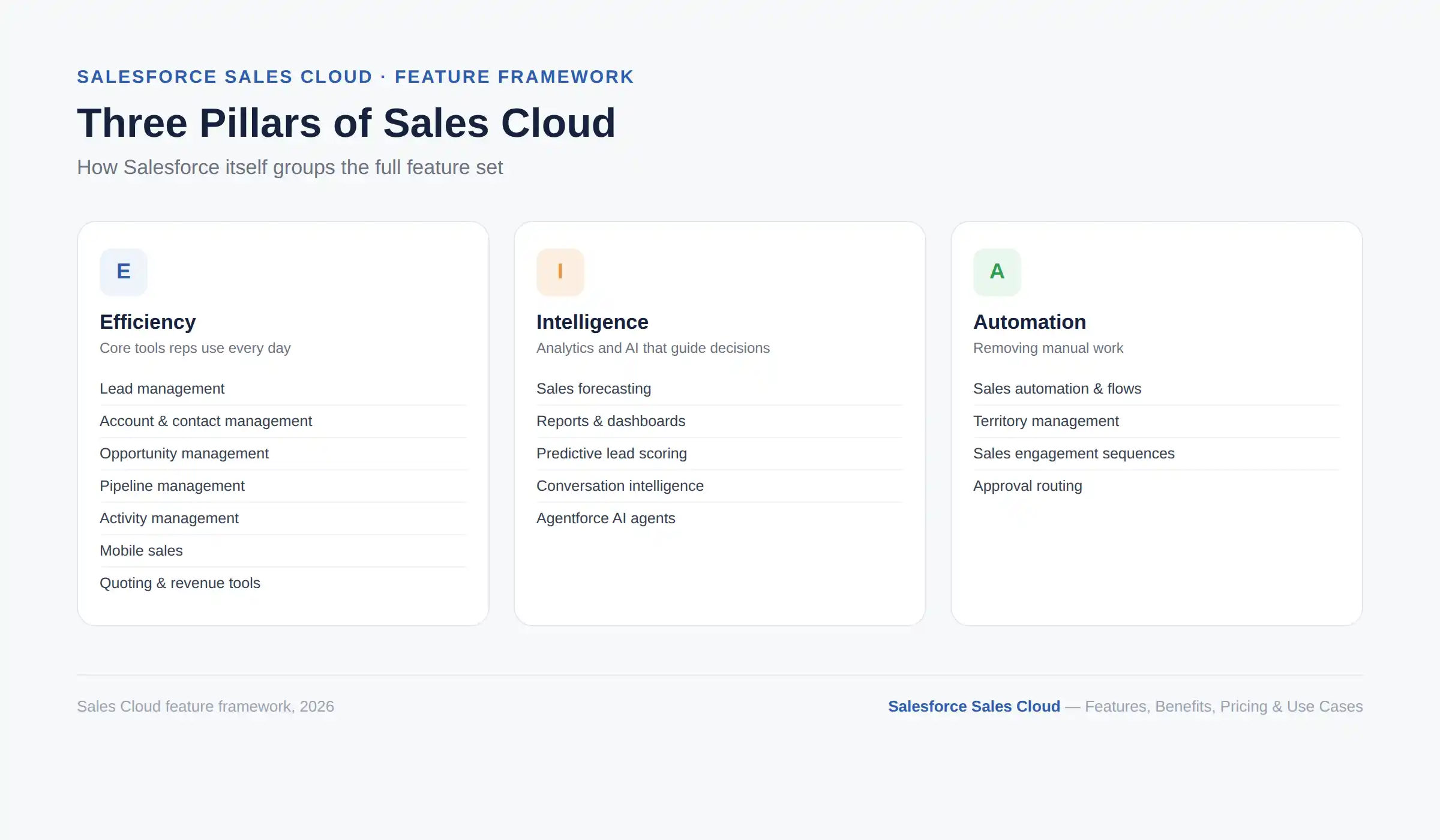This screenshot has height=840, width=1440.
Task: Click subtitle about how Salesforce groups features
Action: pos(290,167)
